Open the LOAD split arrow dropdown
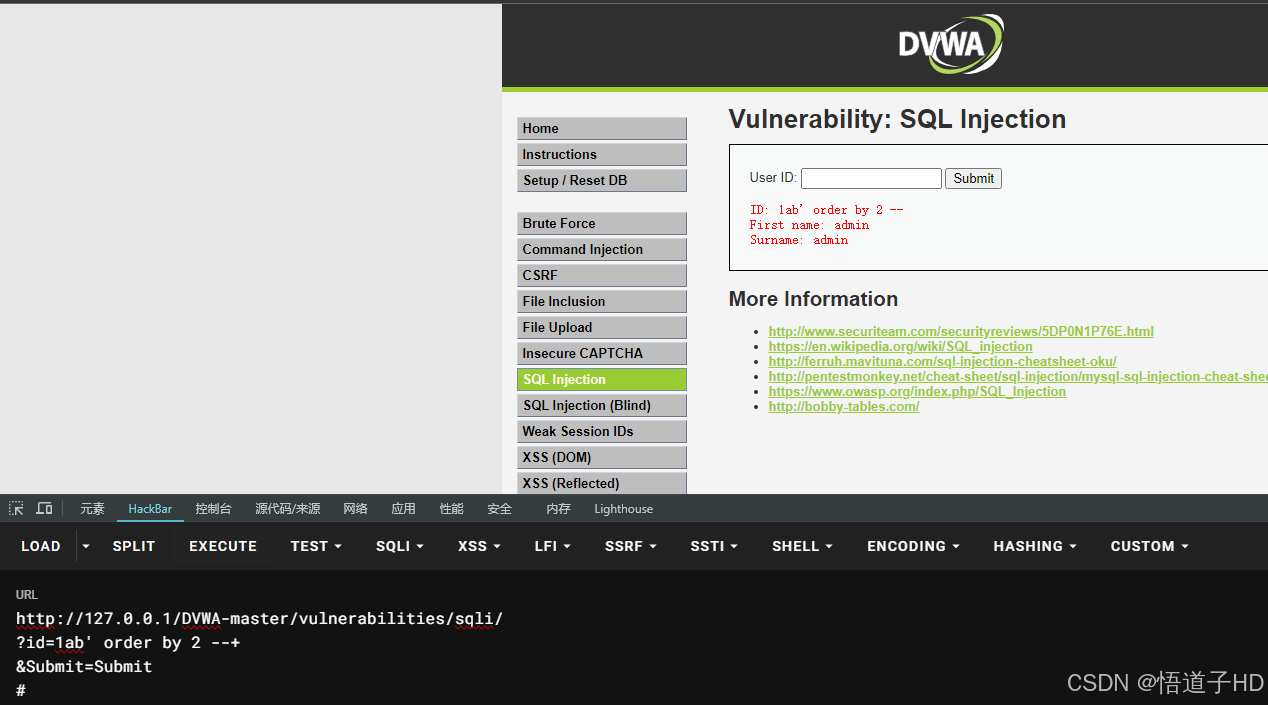1268x705 pixels. pyautogui.click(x=86, y=546)
